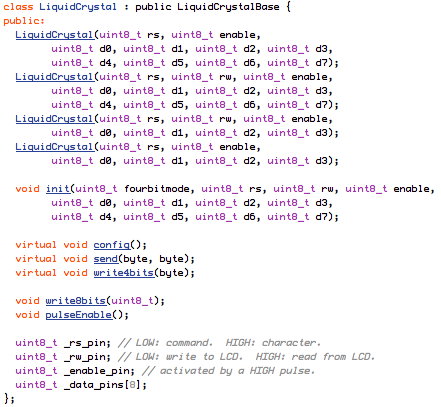Click the _rw_pin member declaration

(63, 357)
